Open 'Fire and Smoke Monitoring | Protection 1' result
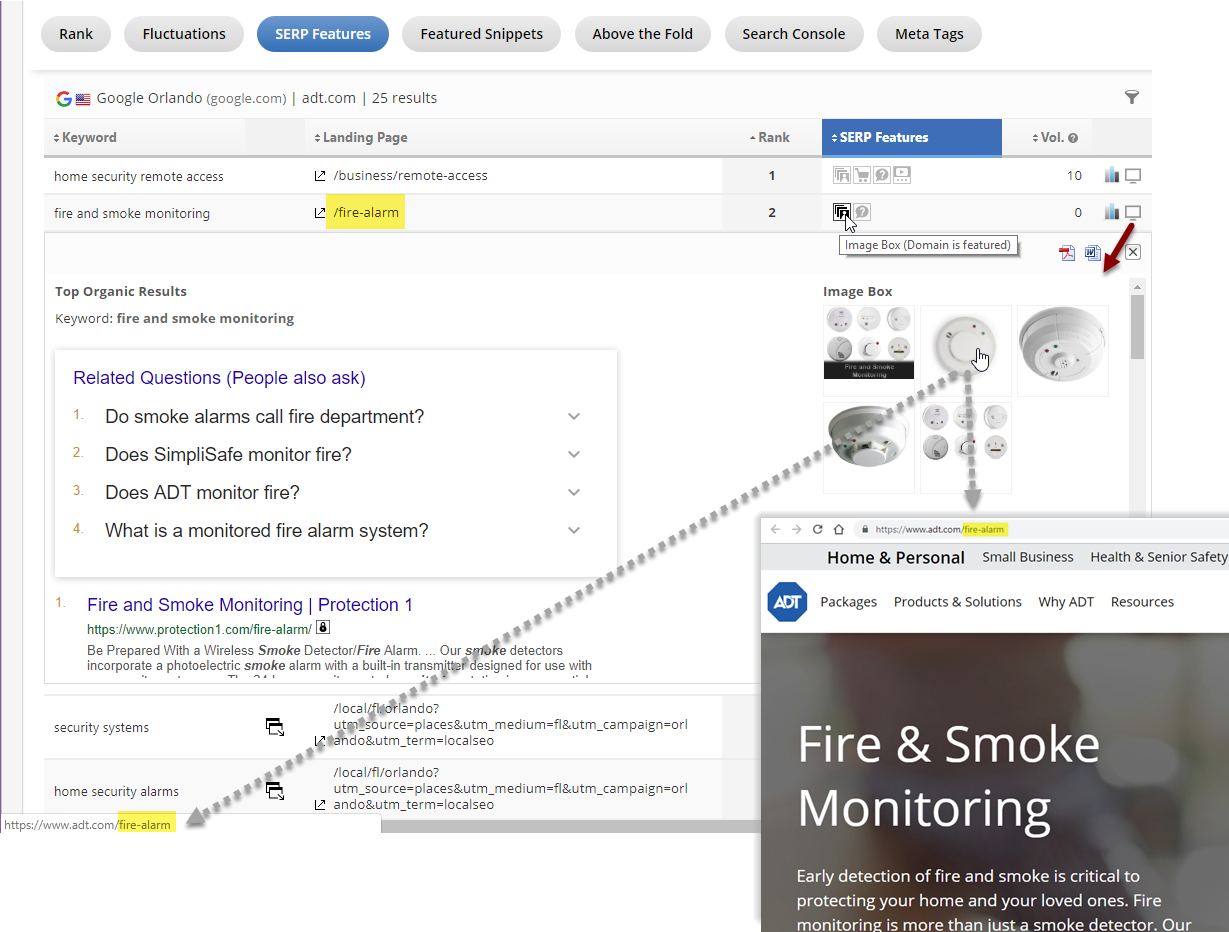The image size is (1229, 932). point(250,605)
